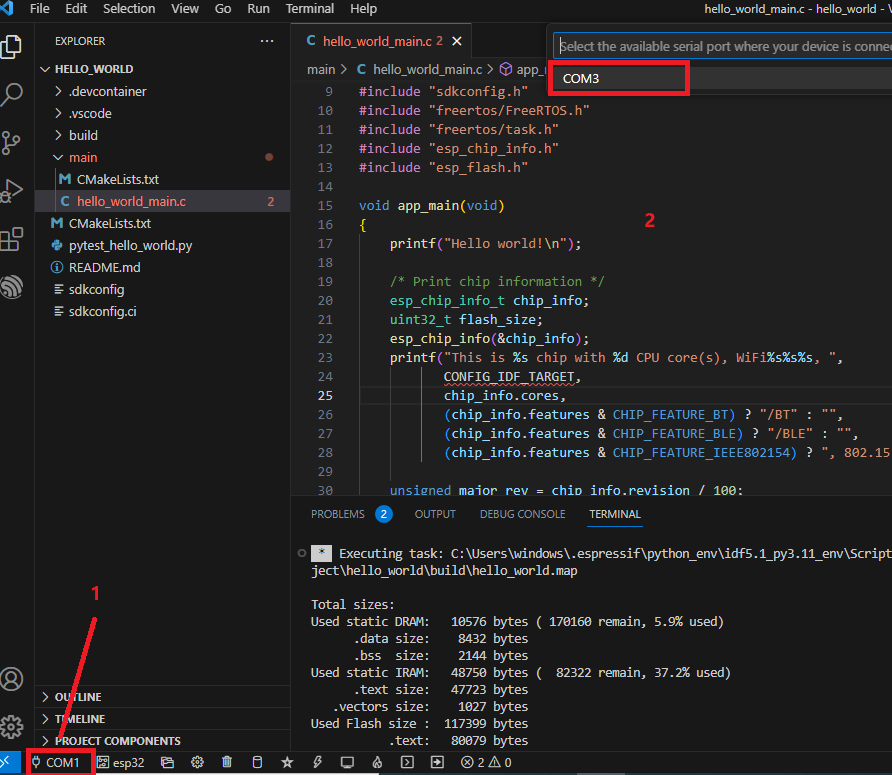This screenshot has width=892, height=775.
Task: Open the sdkconfig.ci file
Action: pyautogui.click(x=163, y=312)
